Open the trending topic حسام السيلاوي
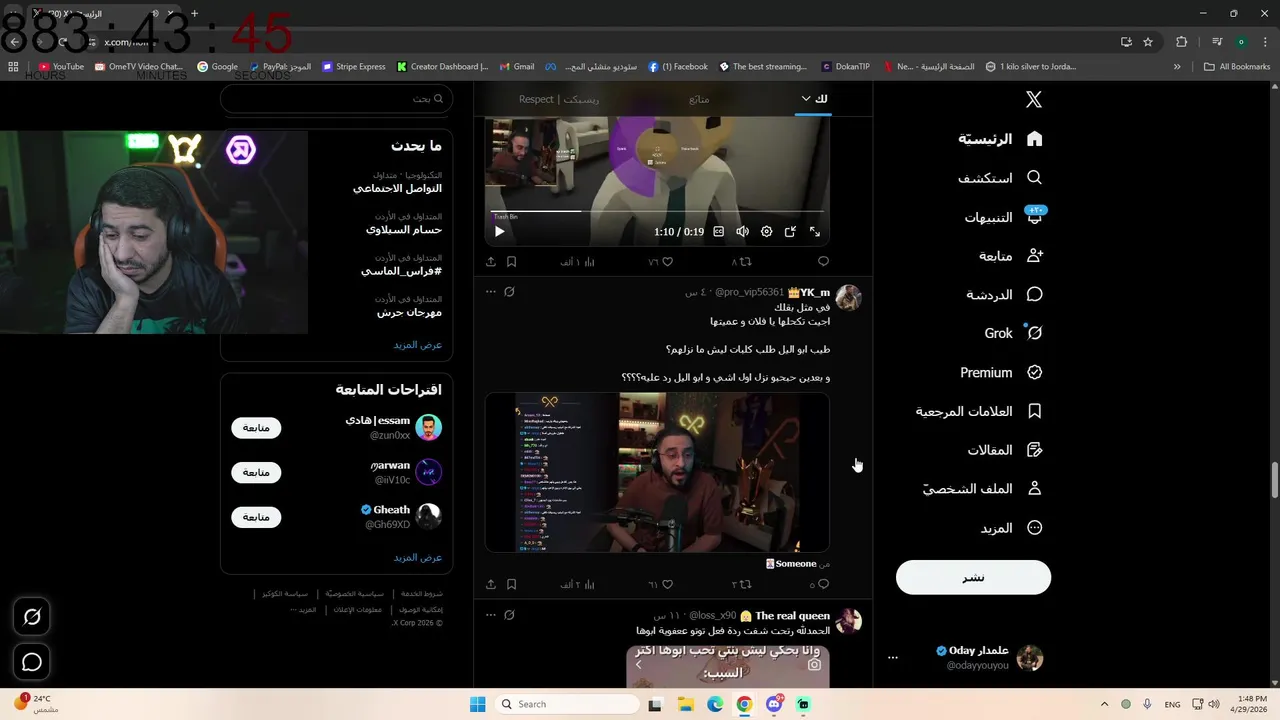Viewport: 1280px width, 720px height. [403, 229]
